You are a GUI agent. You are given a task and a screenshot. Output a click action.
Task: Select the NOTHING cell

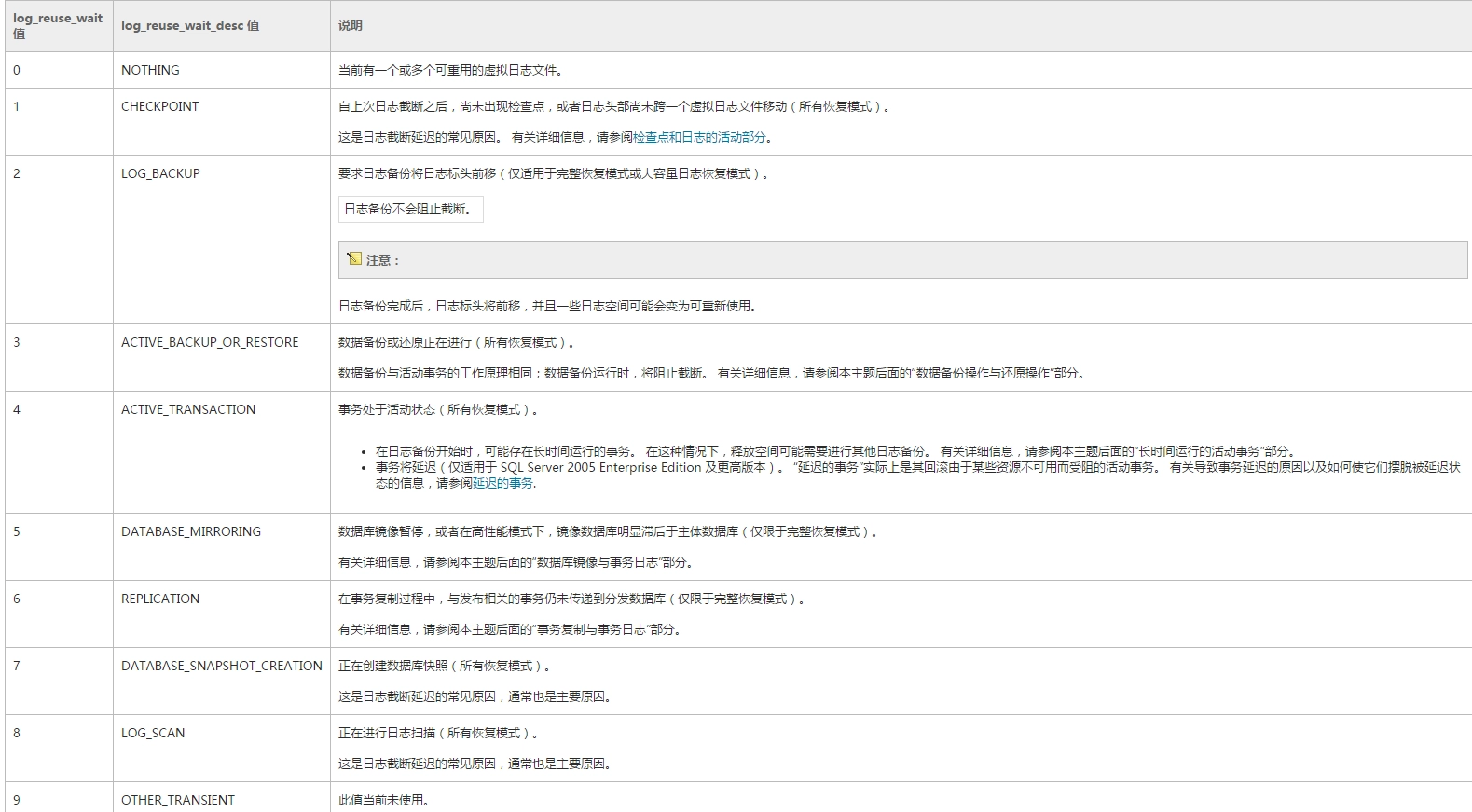[150, 70]
